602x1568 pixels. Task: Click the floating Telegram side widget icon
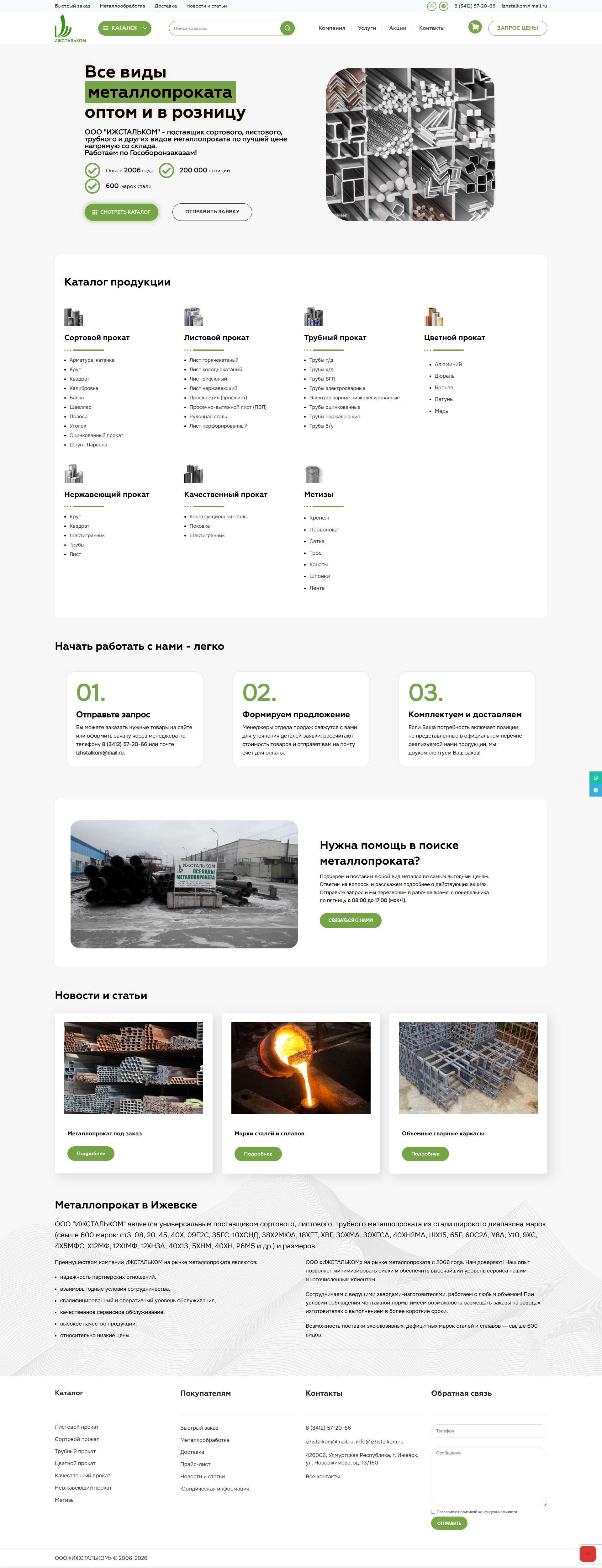point(595,790)
